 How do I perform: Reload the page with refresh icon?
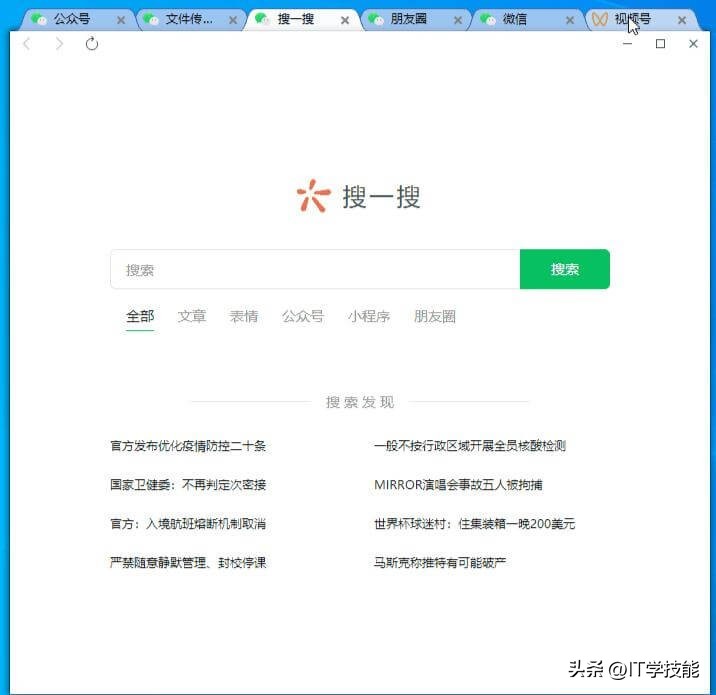pyautogui.click(x=92, y=44)
